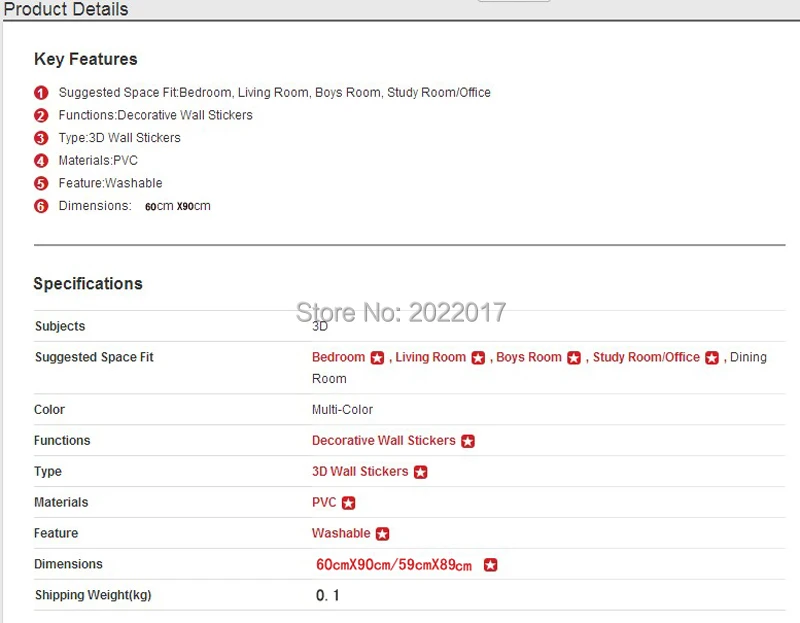
Task: Click the star icon after Living Room
Action: click(x=478, y=358)
